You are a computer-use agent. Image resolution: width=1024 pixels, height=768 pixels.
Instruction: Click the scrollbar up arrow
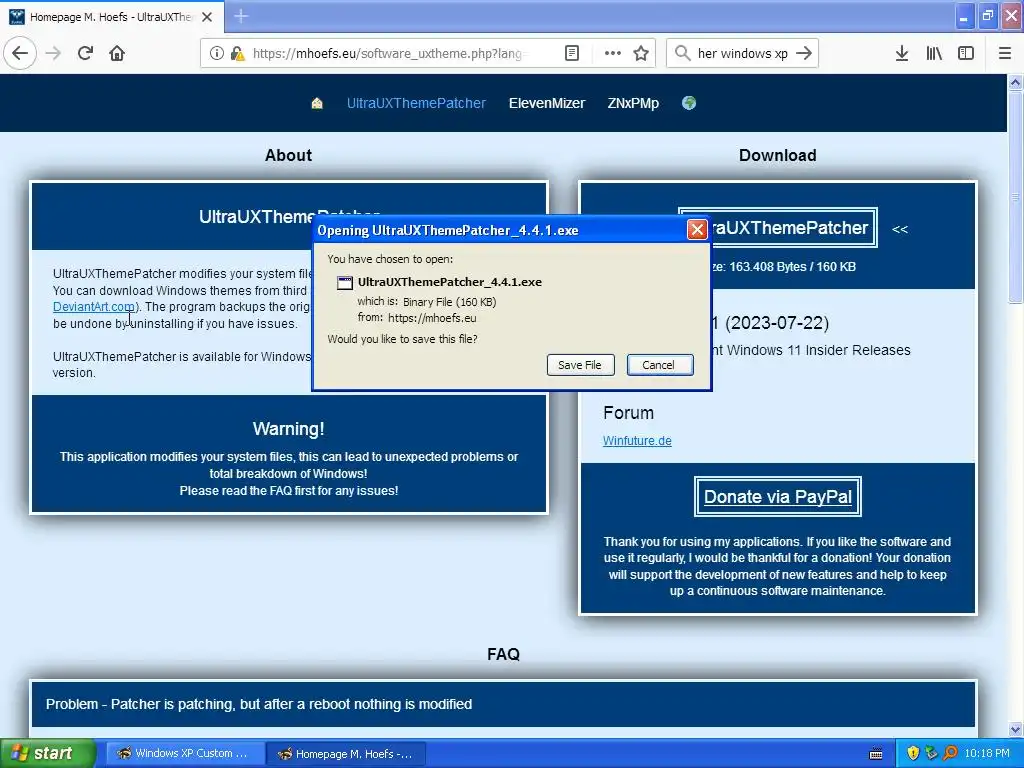point(1015,82)
